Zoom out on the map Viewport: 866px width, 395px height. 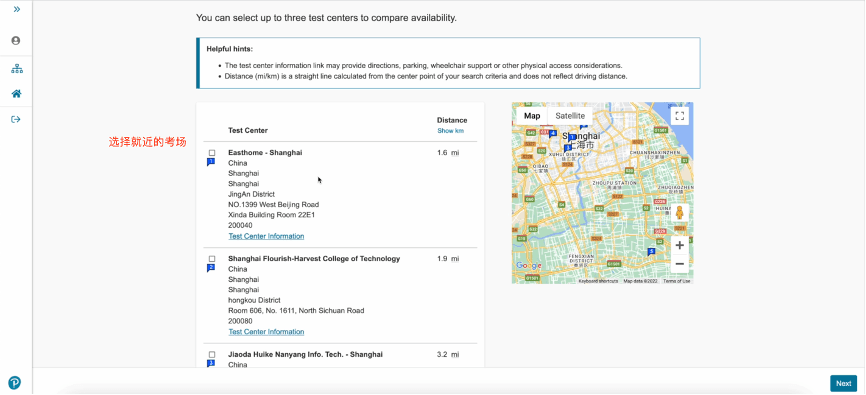[x=680, y=264]
